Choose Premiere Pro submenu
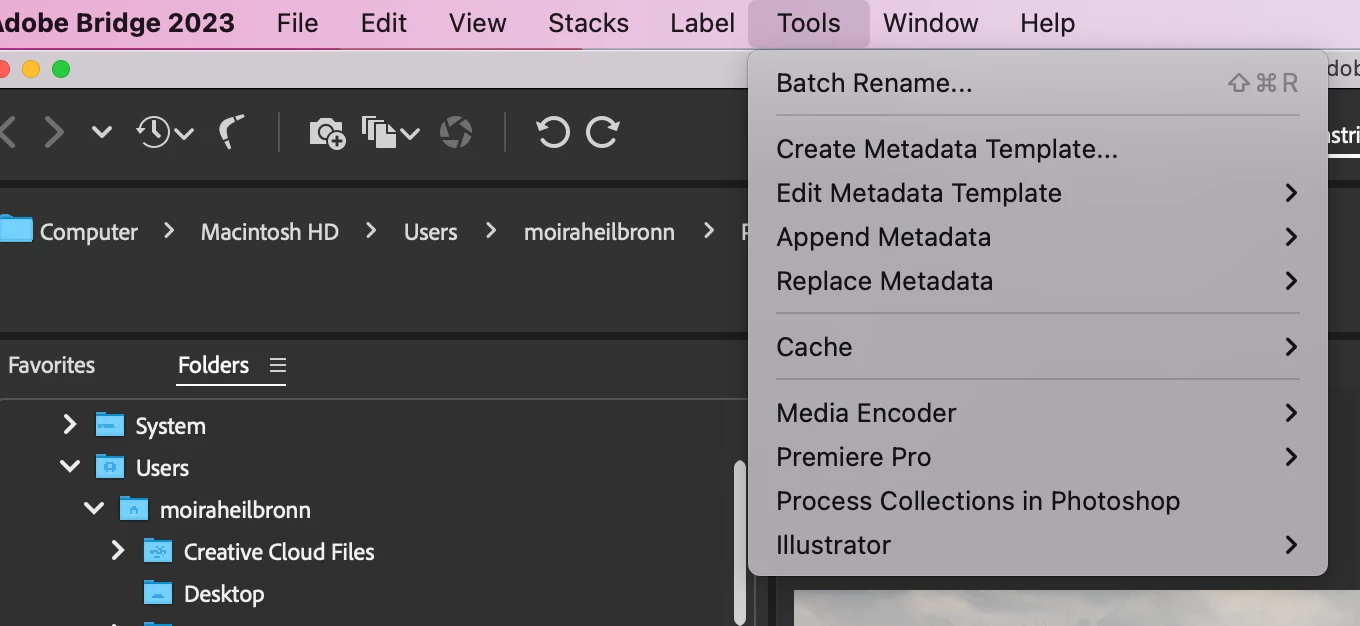Viewport: 1360px width, 626px height. tap(1037, 457)
